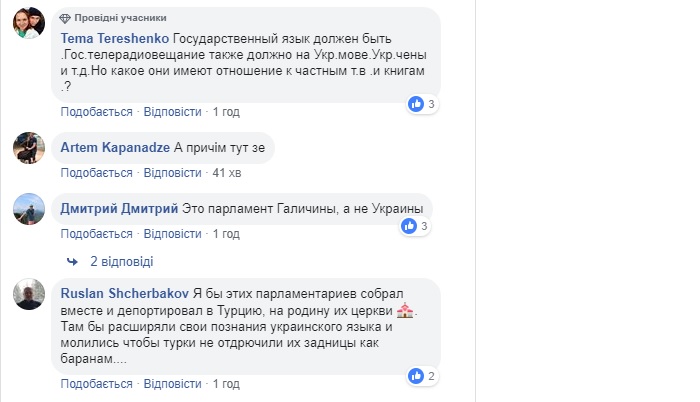
Task: Reply to Ruslan Shcherbakov via 'Відповісти'
Action: tap(173, 383)
